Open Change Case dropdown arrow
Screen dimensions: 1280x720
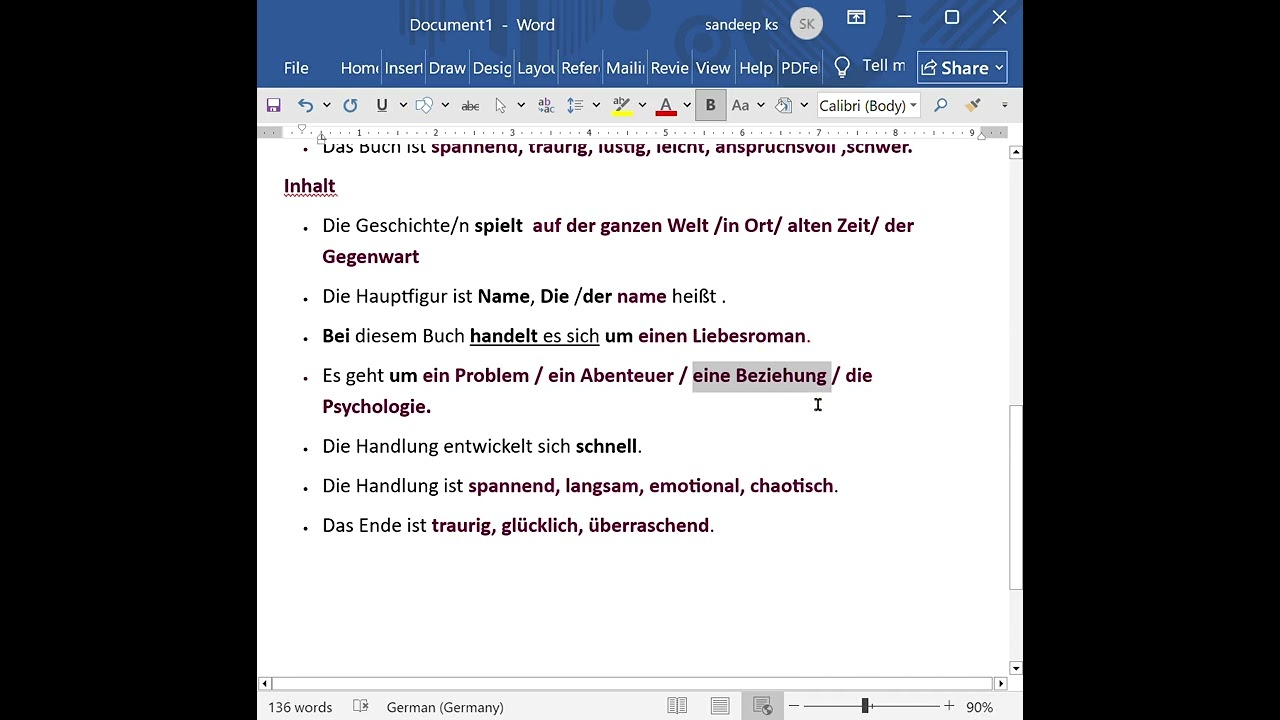coord(761,105)
